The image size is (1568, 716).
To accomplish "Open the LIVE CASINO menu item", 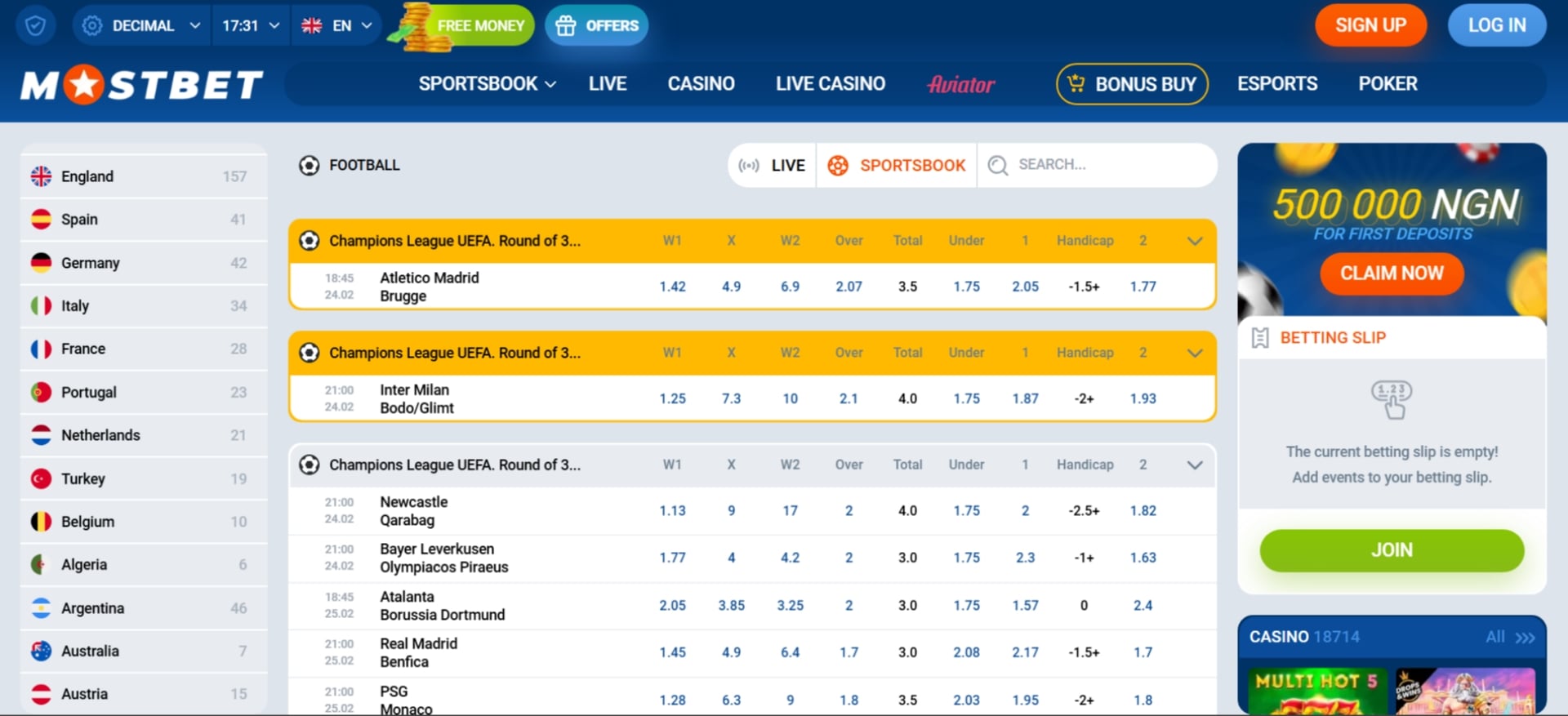I will coord(830,83).
